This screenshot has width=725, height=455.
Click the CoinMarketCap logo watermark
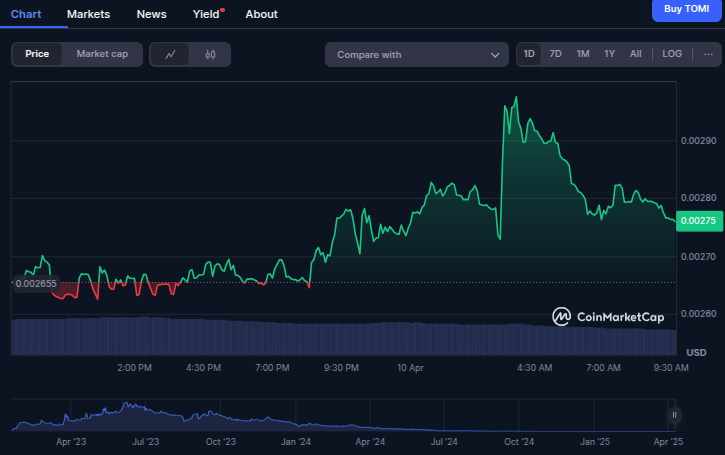coord(608,317)
